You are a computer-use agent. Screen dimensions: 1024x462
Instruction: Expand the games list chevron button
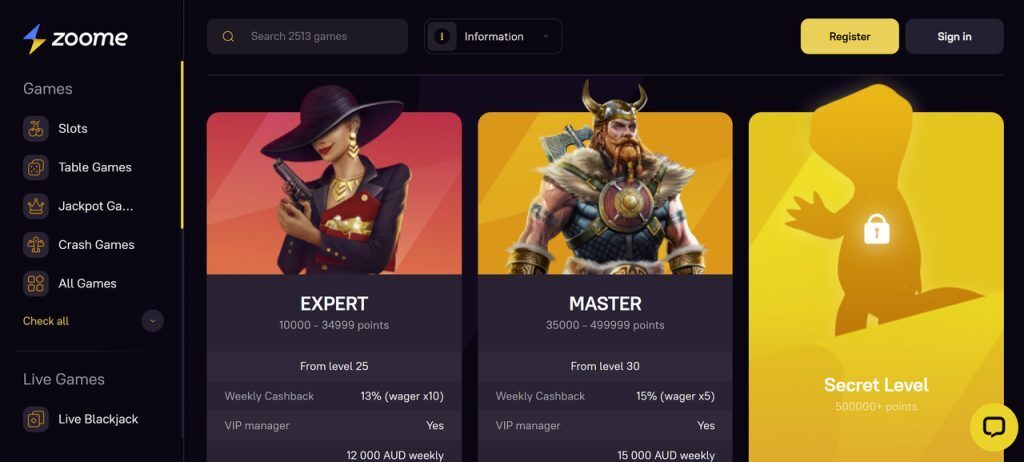[152, 321]
